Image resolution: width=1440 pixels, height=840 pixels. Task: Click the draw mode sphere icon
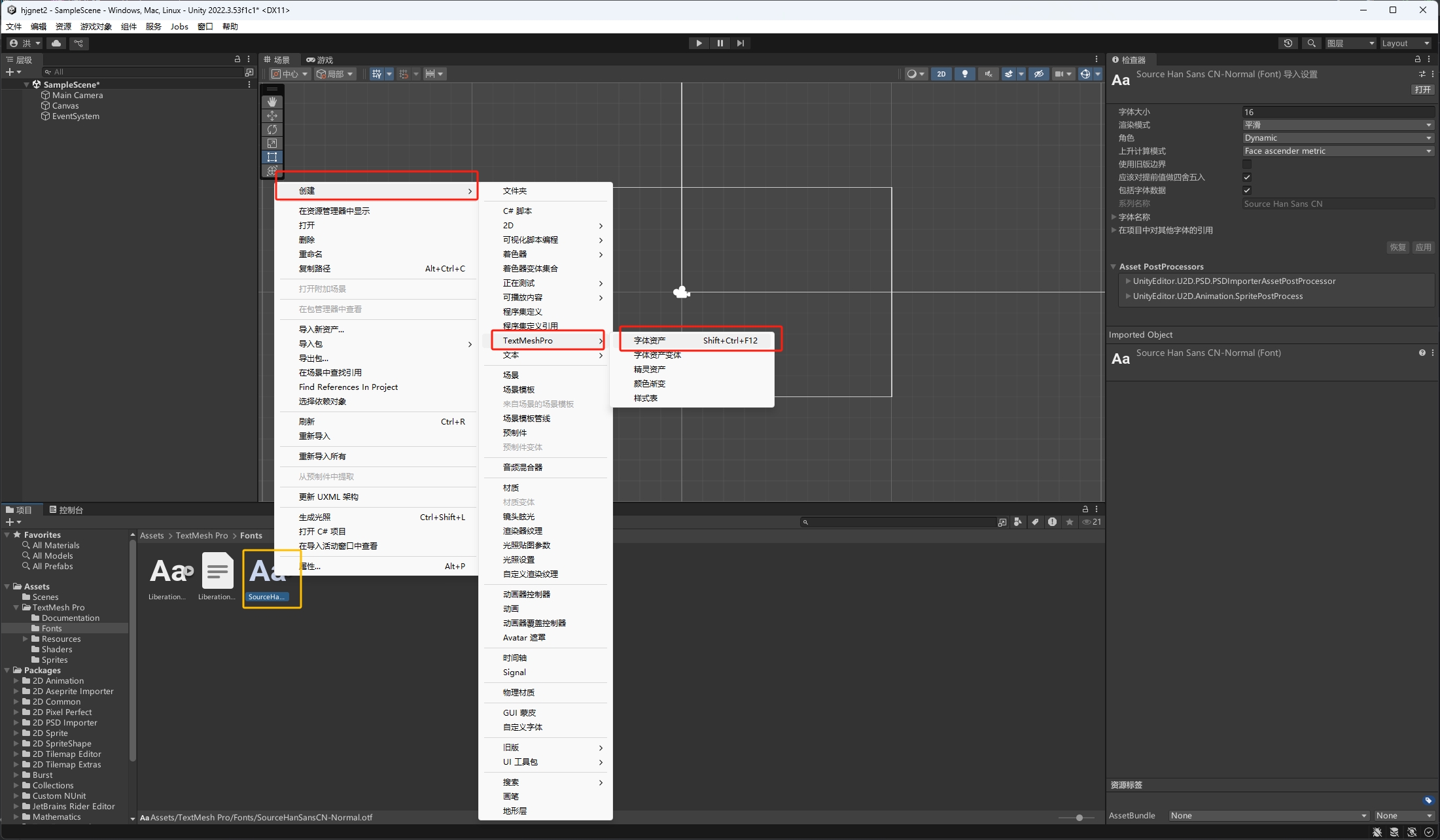[x=911, y=74]
